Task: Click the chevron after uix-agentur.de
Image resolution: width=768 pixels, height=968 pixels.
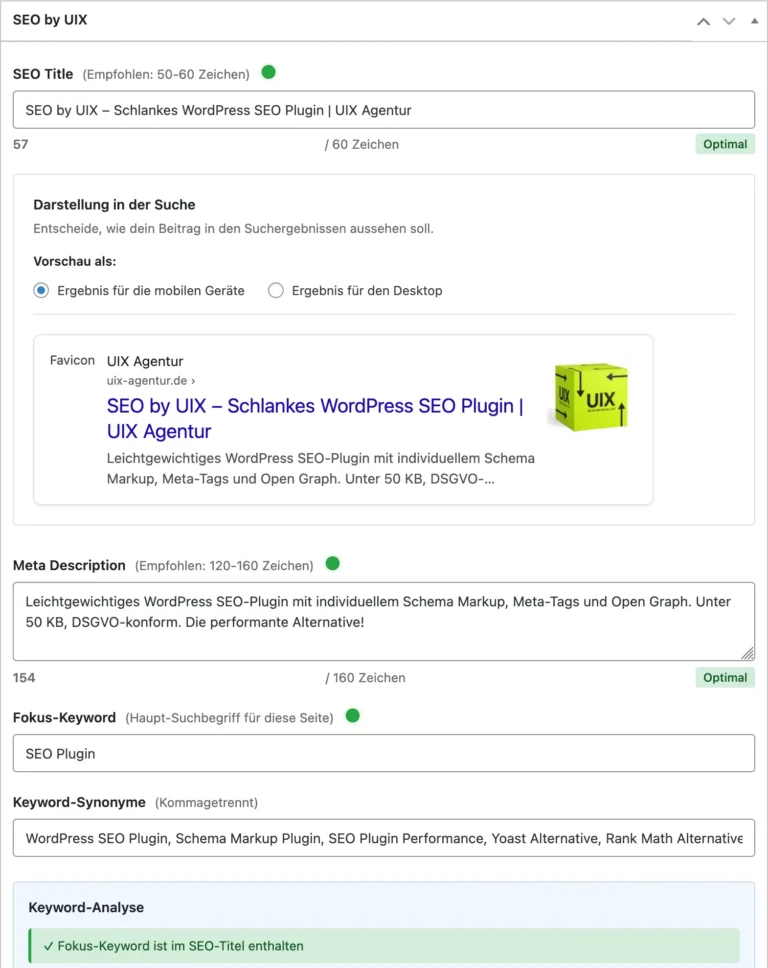Action: point(192,381)
